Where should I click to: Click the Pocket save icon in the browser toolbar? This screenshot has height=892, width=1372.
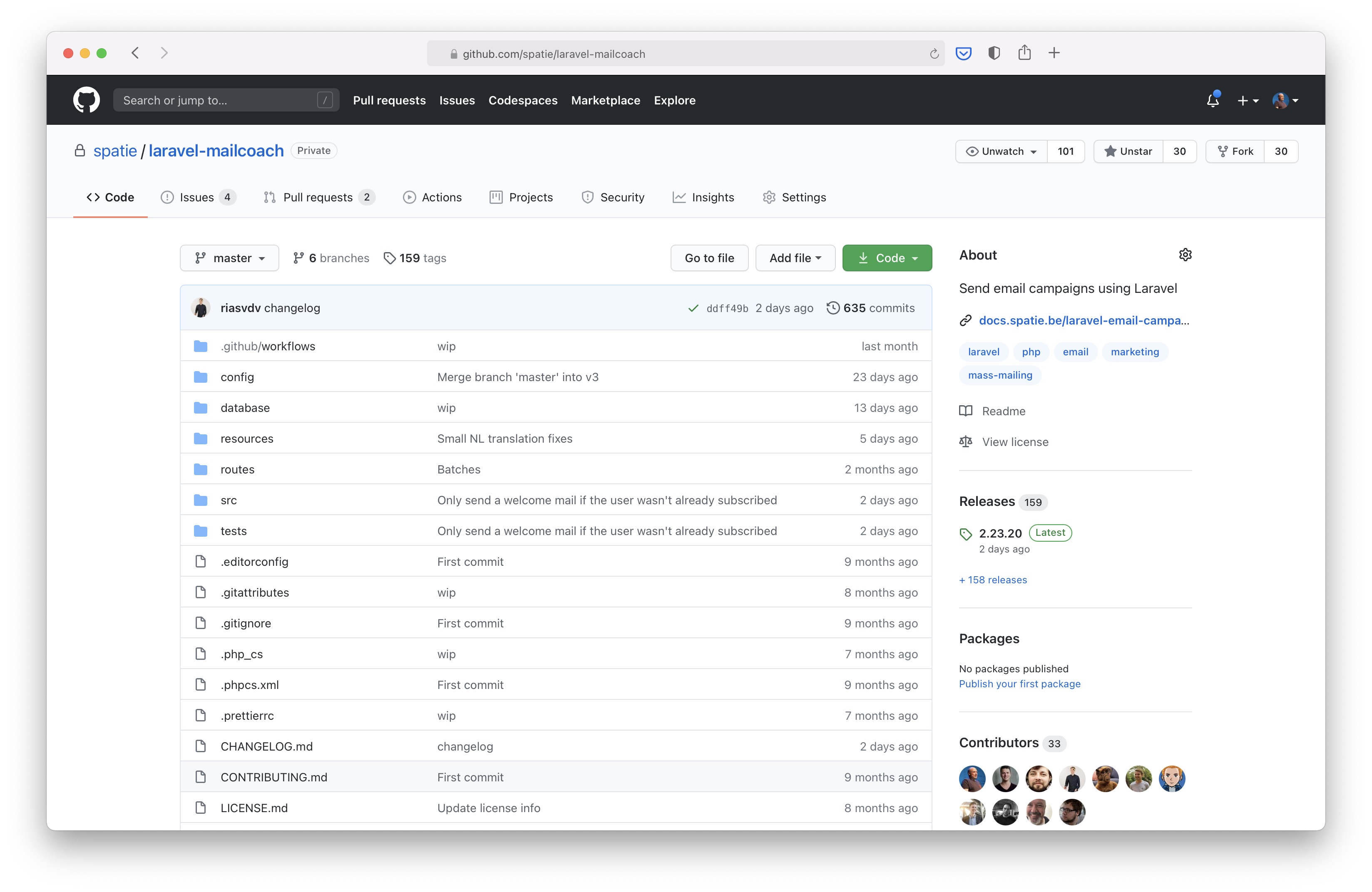coord(963,54)
